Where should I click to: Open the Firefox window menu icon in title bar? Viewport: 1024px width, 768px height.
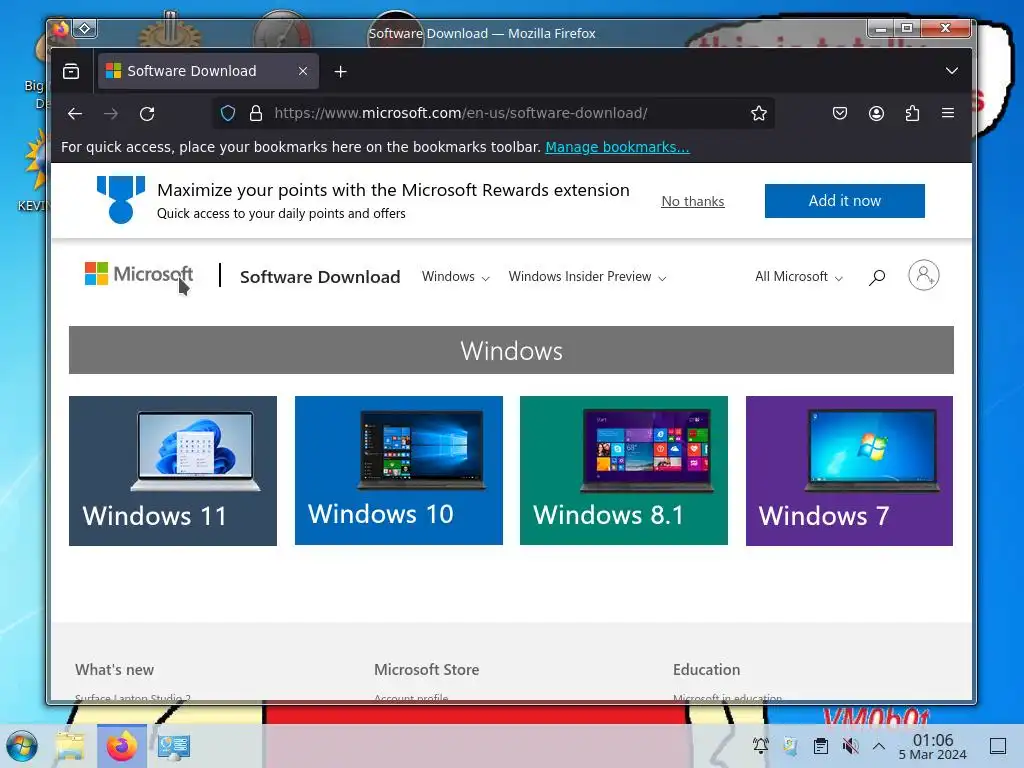point(61,29)
